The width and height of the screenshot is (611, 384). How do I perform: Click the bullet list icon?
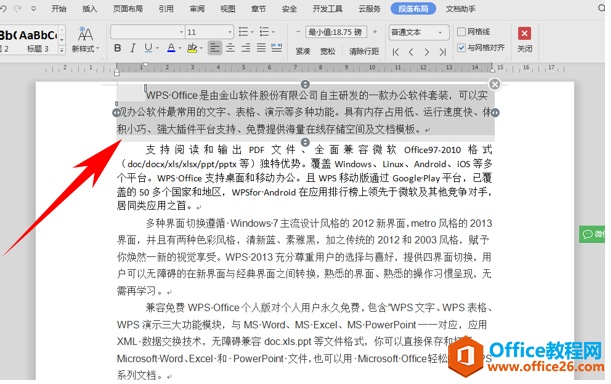tap(243, 32)
